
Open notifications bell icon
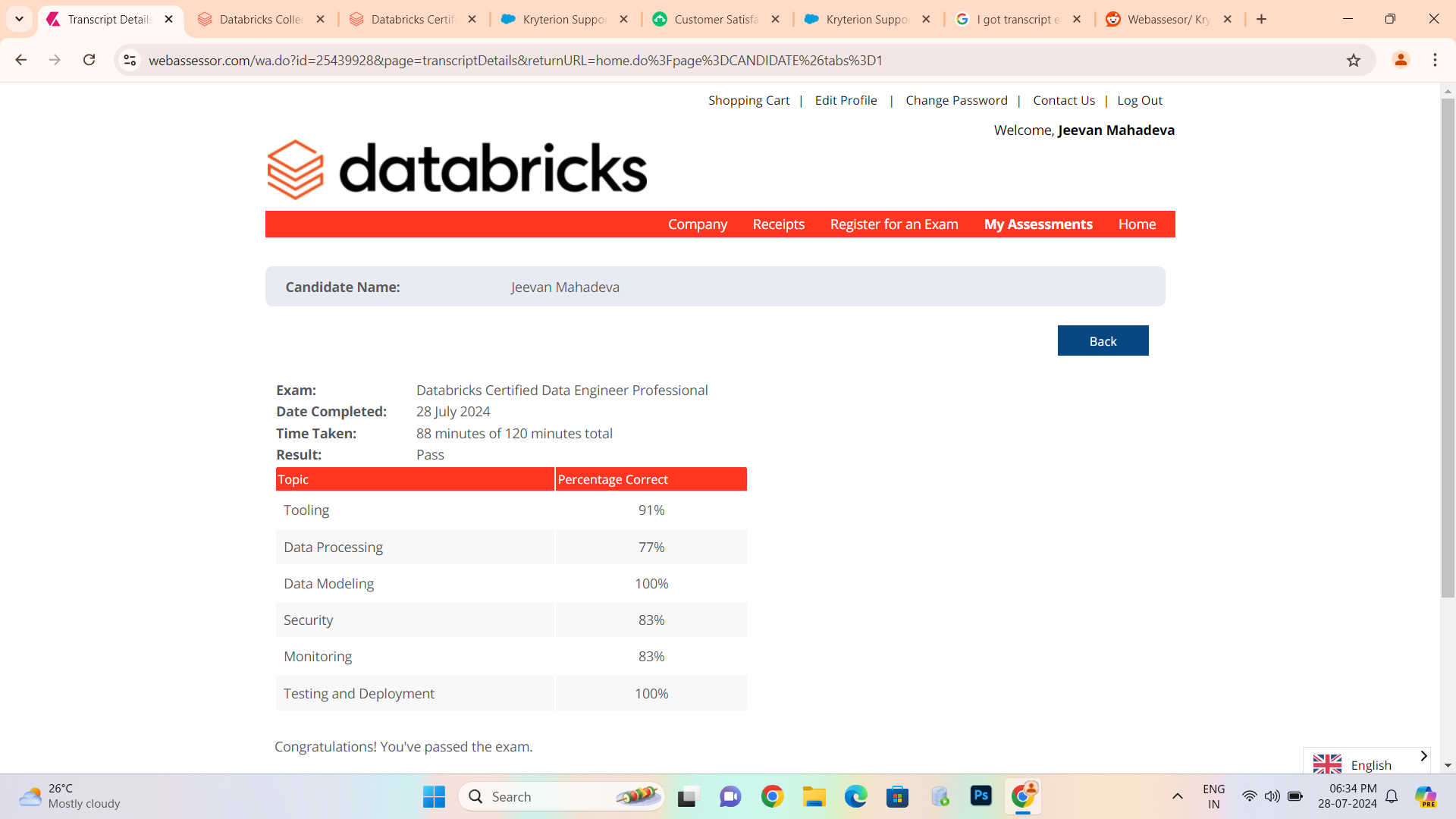(x=1392, y=796)
